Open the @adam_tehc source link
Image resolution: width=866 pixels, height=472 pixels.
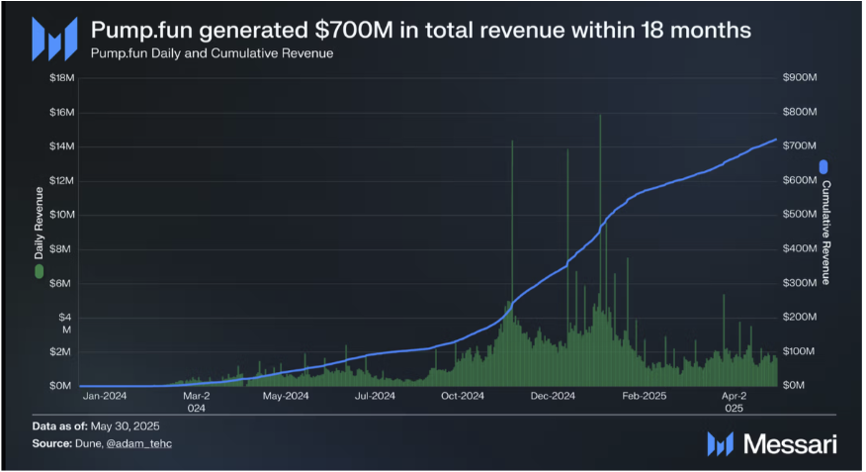pos(139,443)
